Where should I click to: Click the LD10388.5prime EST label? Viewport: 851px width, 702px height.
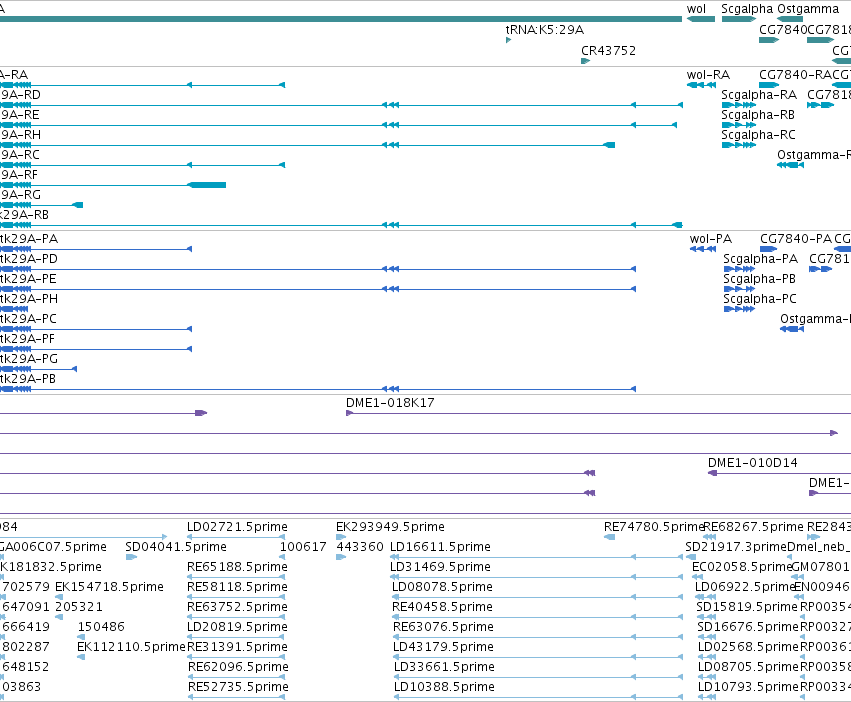pos(444,687)
